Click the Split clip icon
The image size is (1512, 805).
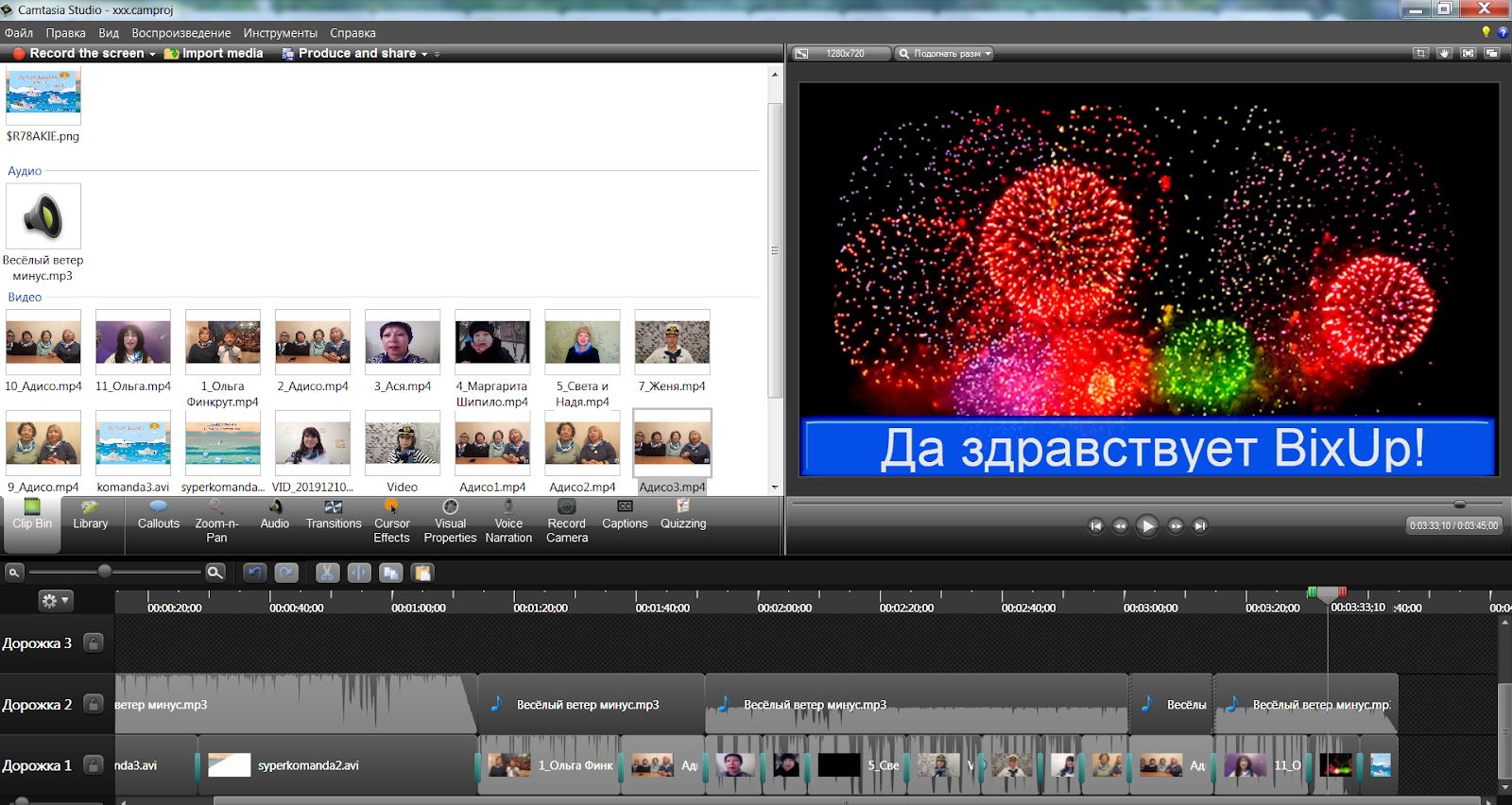click(x=359, y=573)
